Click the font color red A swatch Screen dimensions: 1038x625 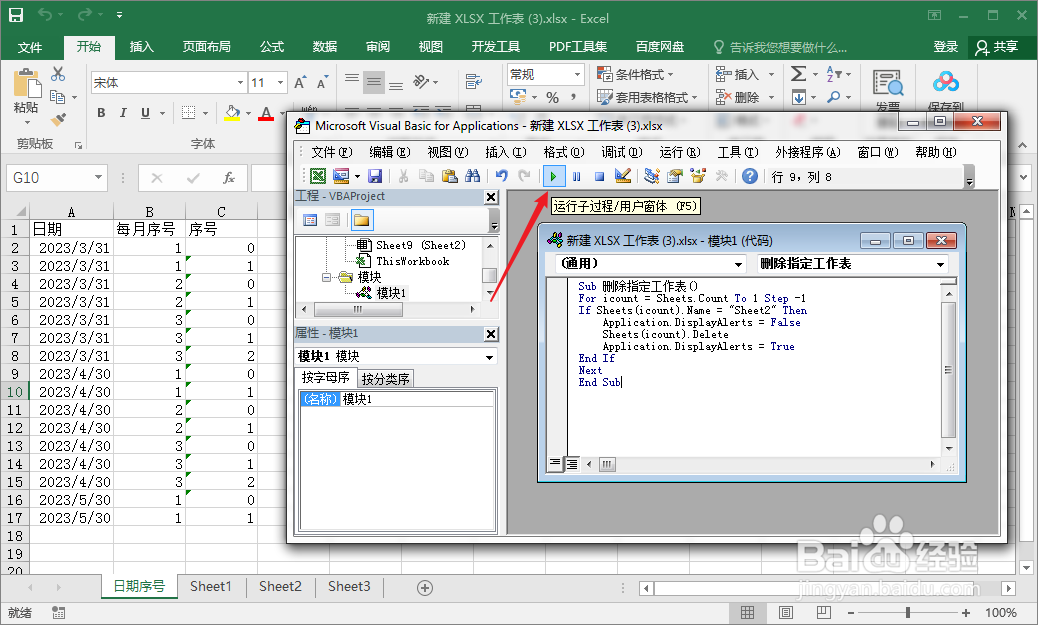point(266,113)
